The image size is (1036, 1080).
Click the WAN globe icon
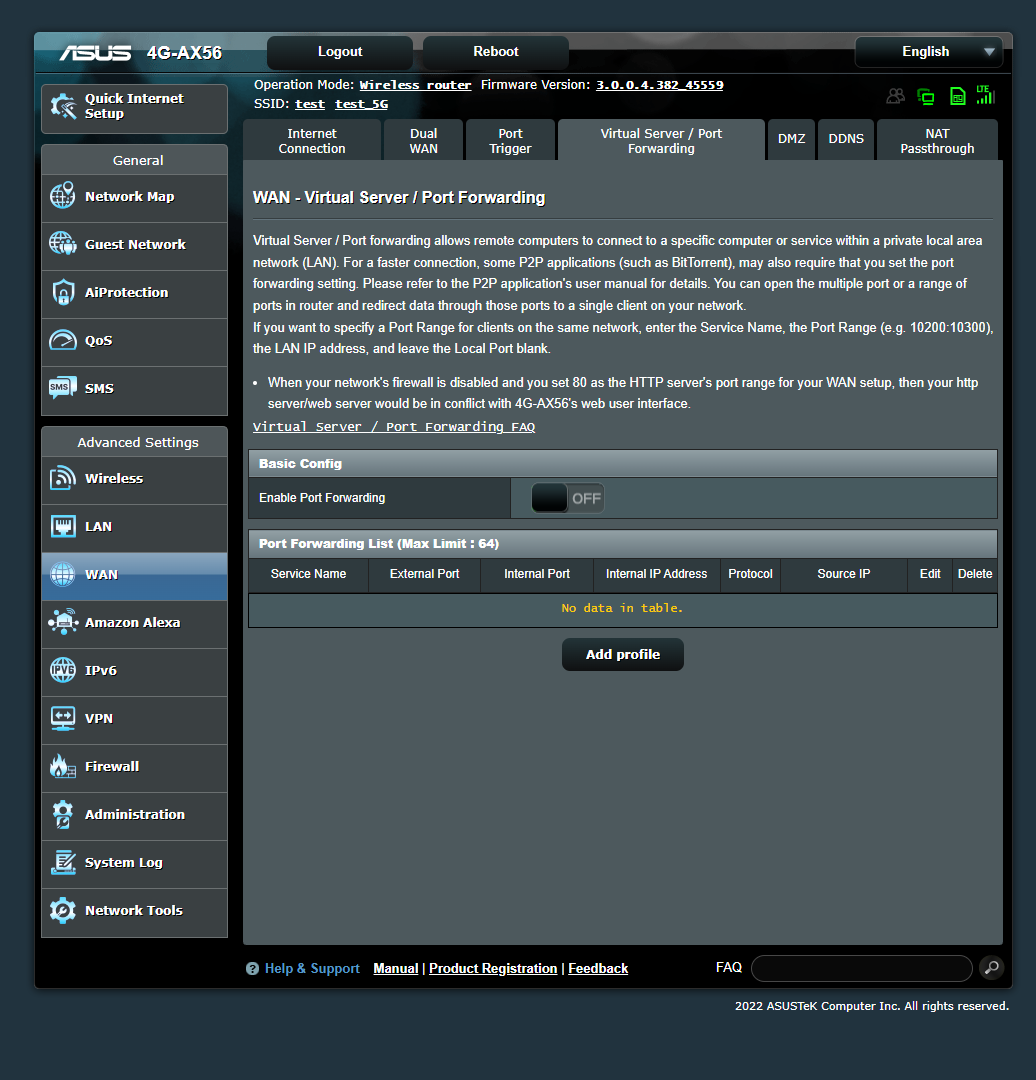point(63,574)
